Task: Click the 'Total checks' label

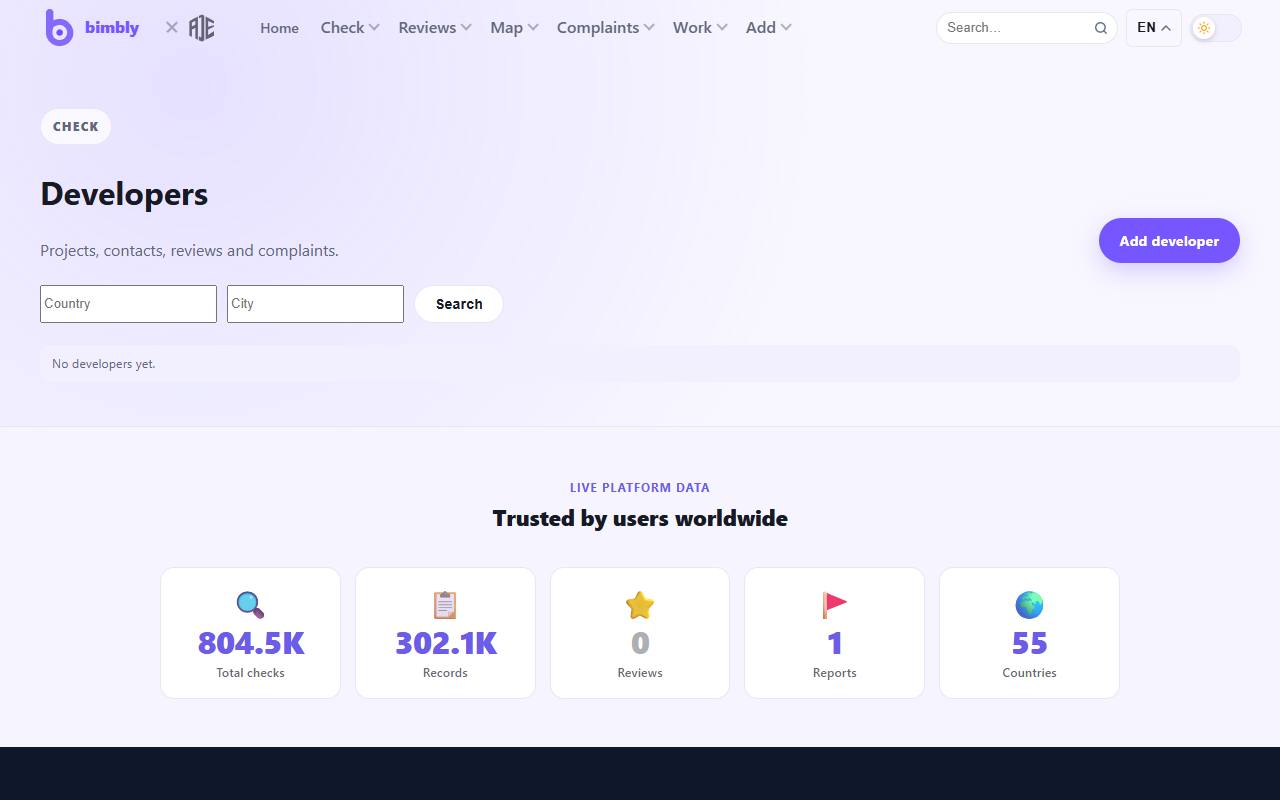Action: pos(250,673)
